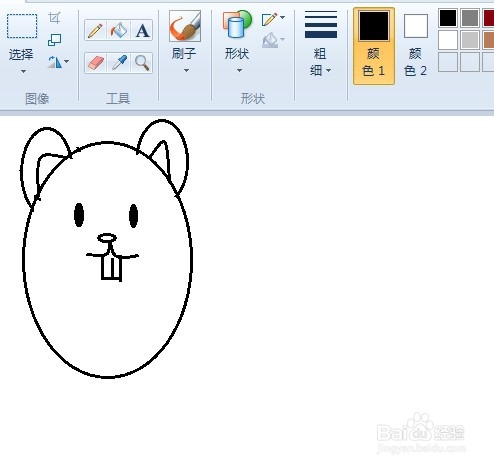Viewport: 494px width, 466px height.
Task: Click the 刷子 label text
Action: pos(184,53)
